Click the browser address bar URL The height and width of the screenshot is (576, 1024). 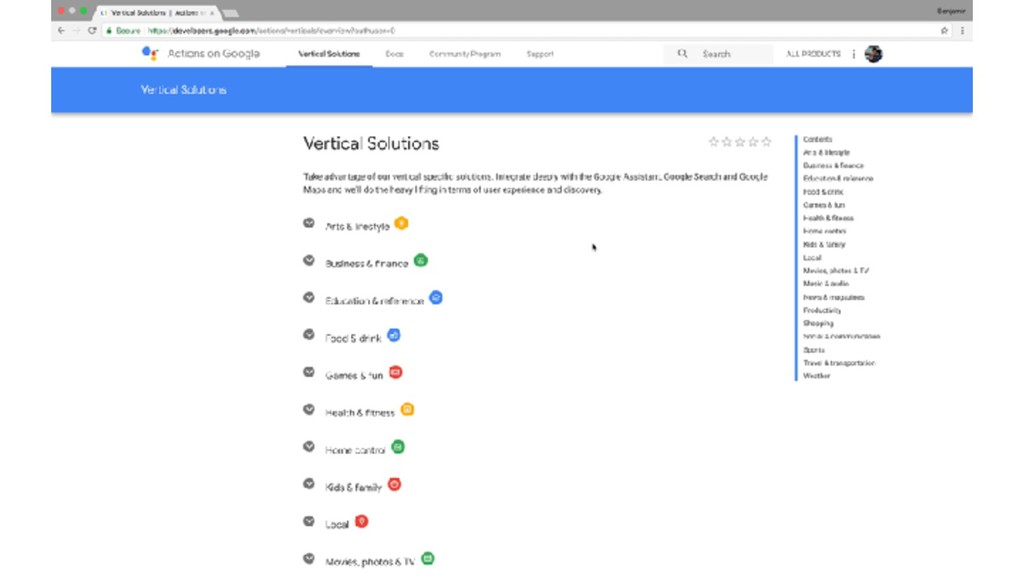[271, 31]
